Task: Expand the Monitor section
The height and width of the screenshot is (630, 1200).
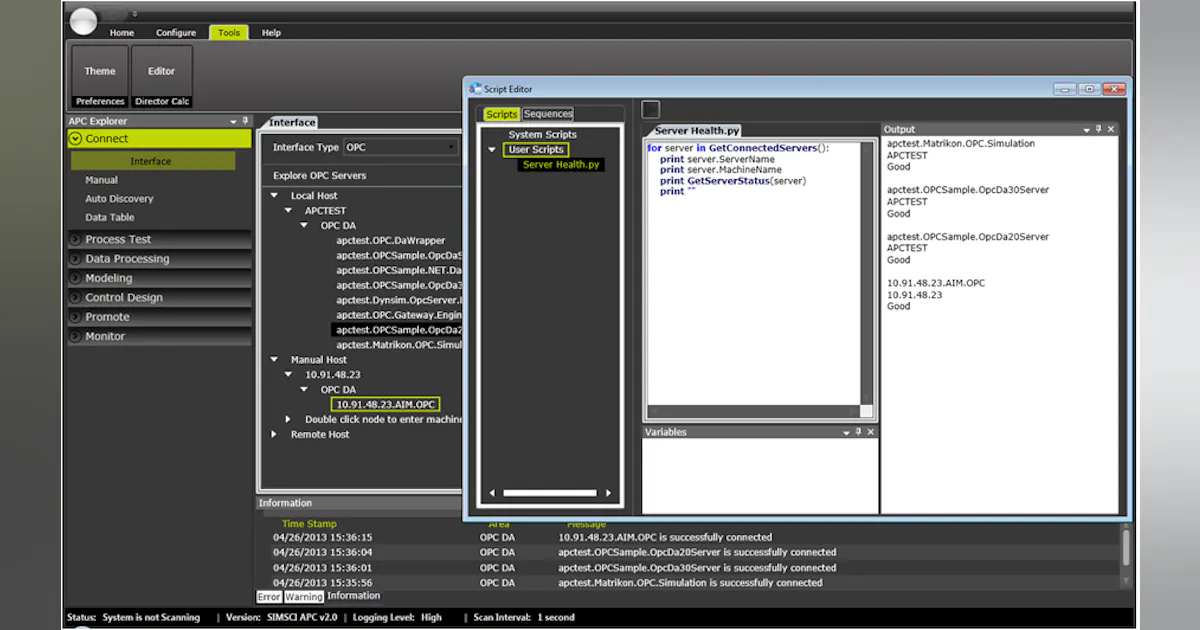Action: point(159,336)
